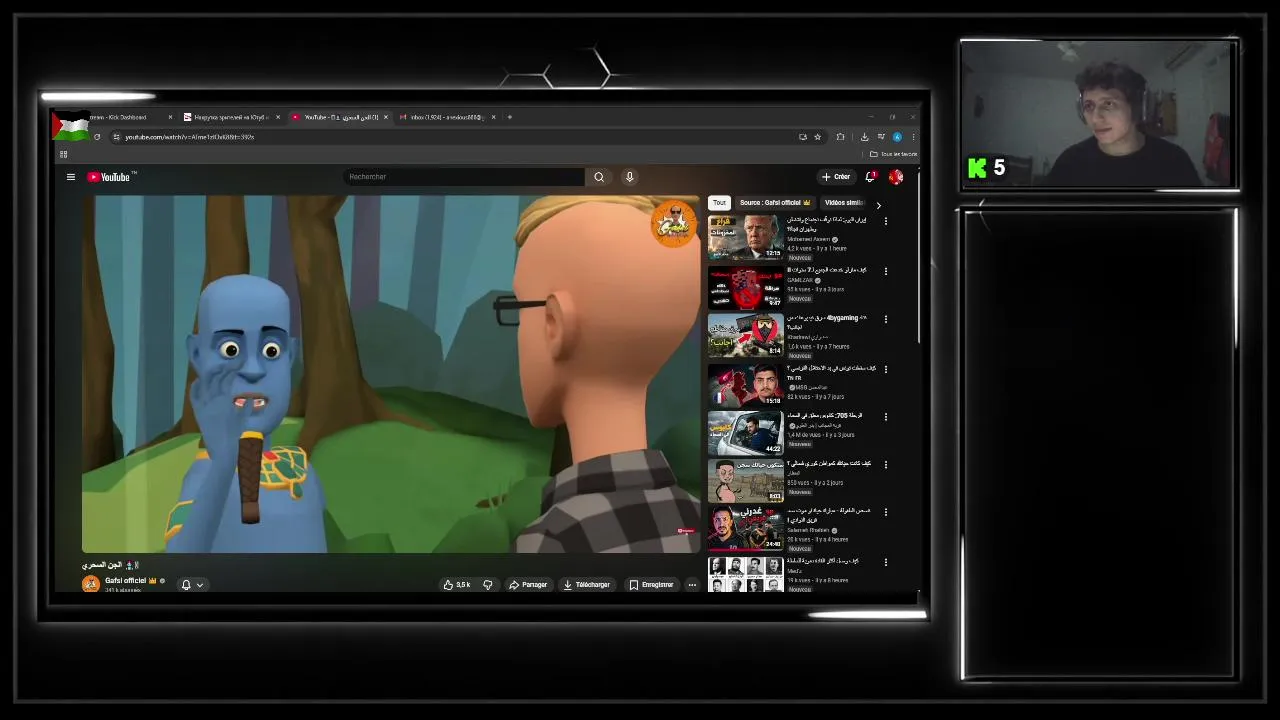1280x720 pixels.
Task: Open the cartoon character suggested video 8:03
Action: point(746,481)
